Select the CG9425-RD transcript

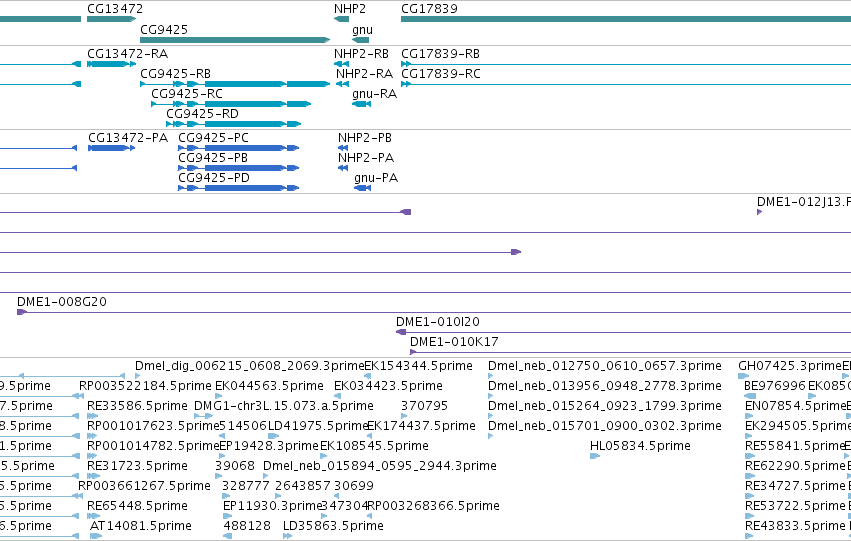pyautogui.click(x=233, y=124)
